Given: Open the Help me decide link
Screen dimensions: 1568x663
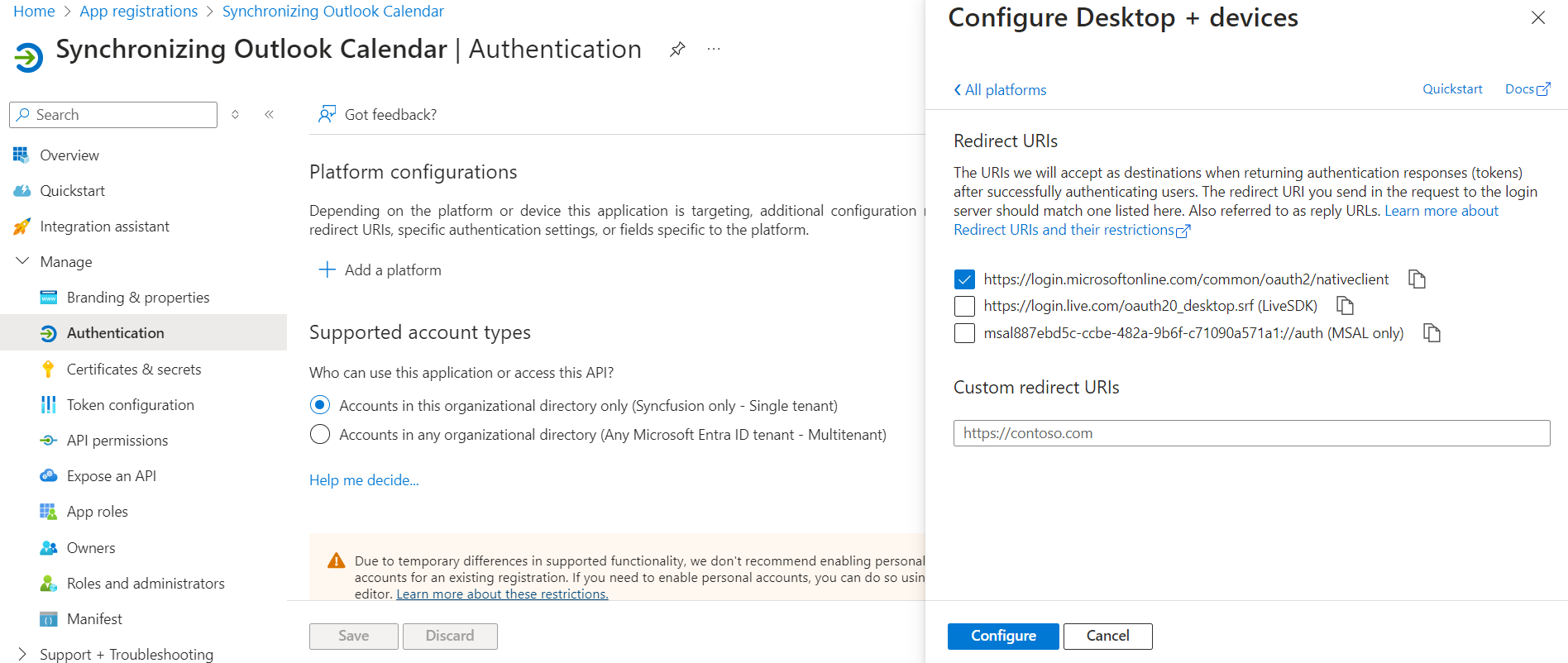Looking at the screenshot, I should click(x=364, y=480).
